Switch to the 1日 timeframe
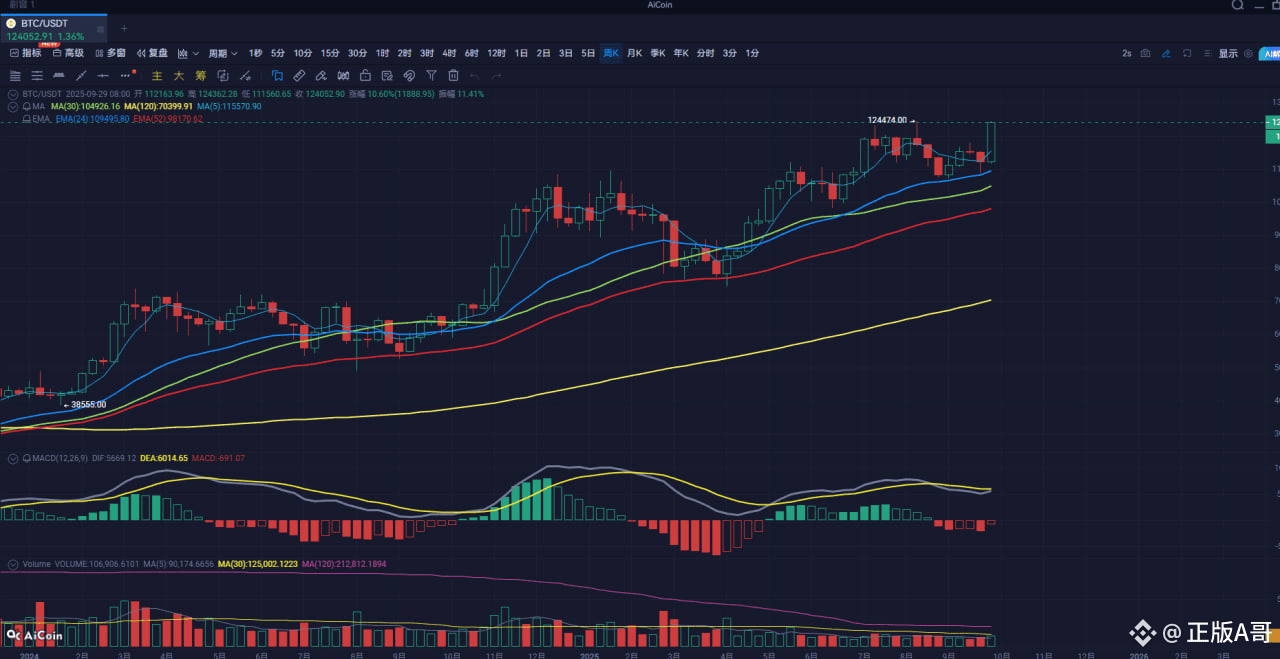Image resolution: width=1280 pixels, height=659 pixels. click(520, 53)
